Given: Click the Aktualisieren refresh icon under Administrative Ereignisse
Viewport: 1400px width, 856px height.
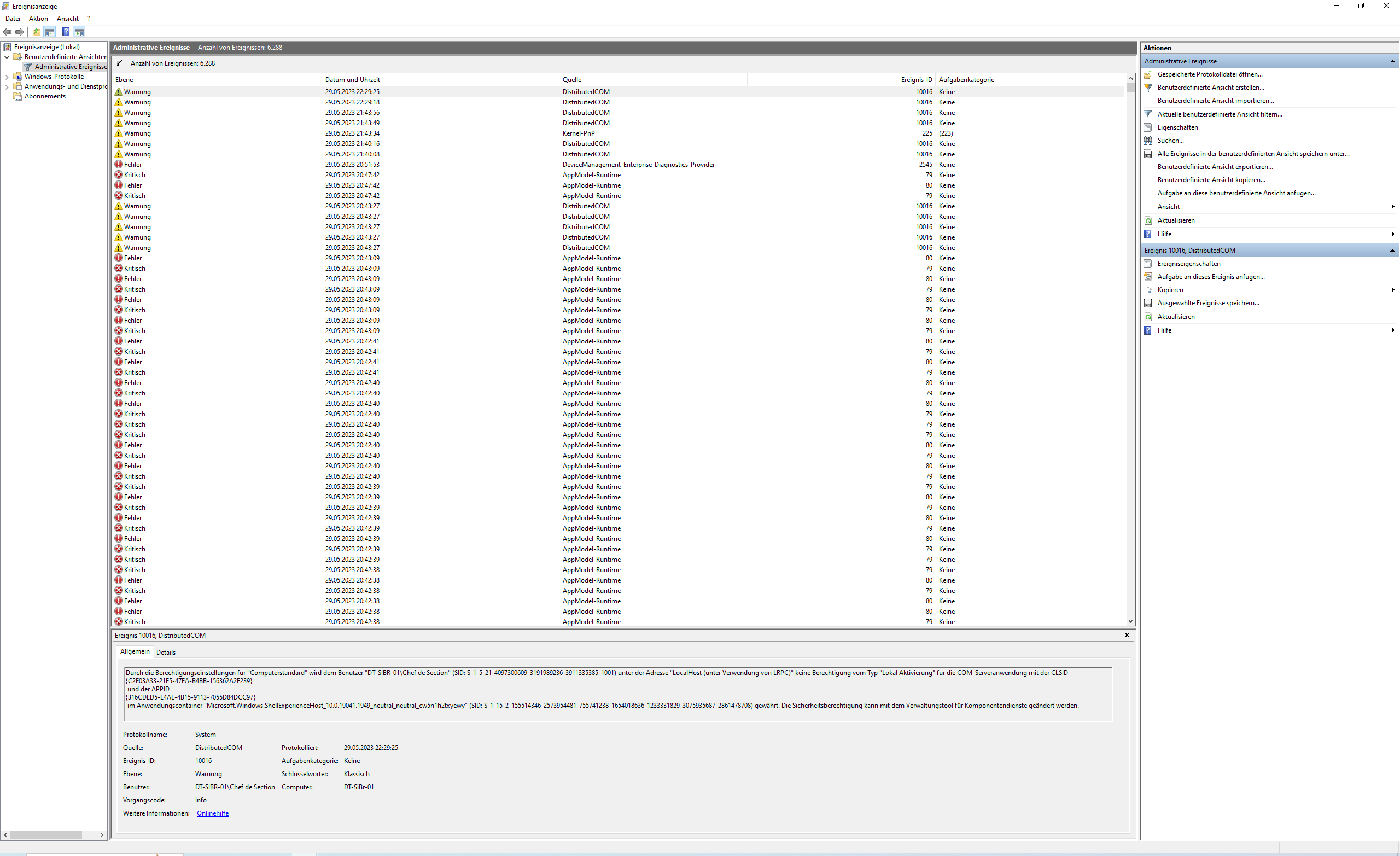Looking at the screenshot, I should [x=1148, y=220].
